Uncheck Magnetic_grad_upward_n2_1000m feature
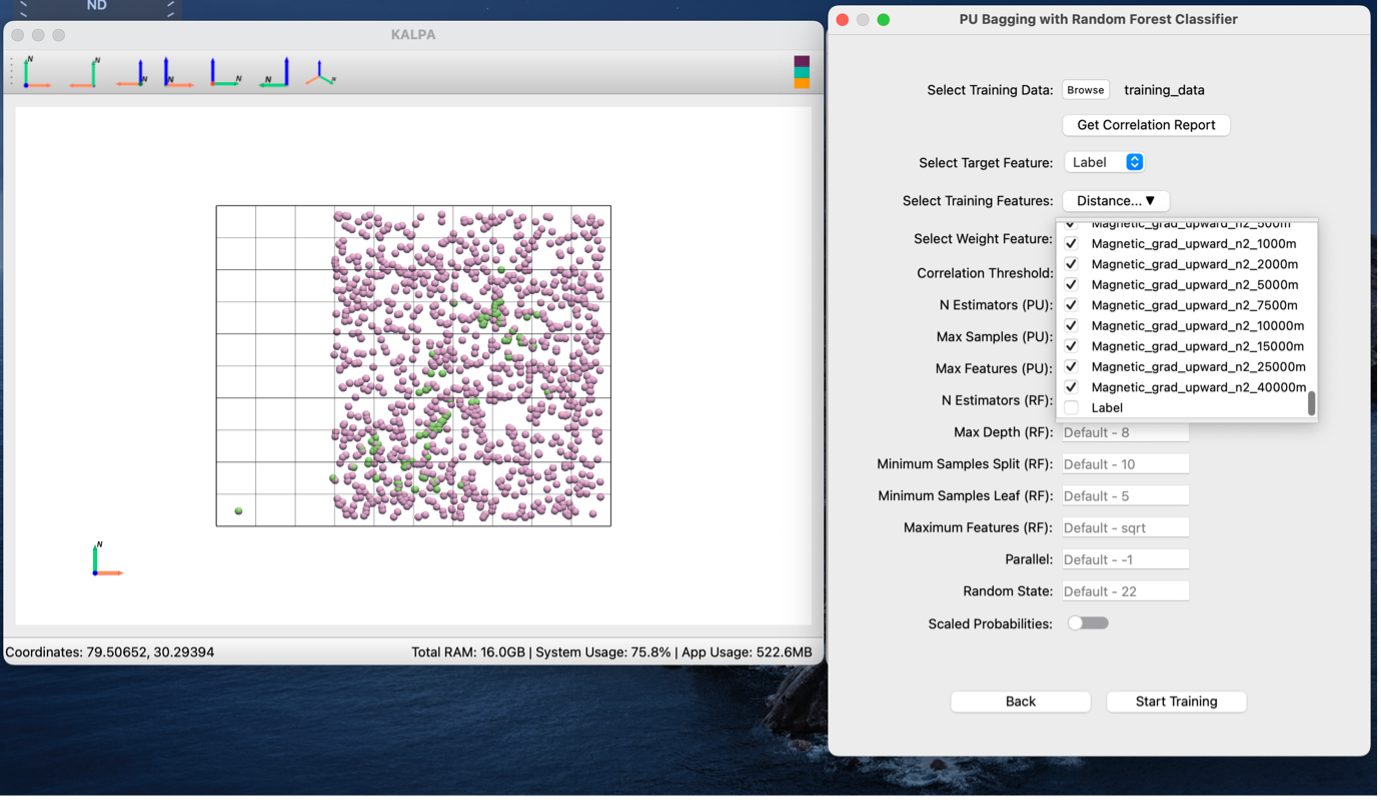Image resolution: width=1381 pixels, height=800 pixels. point(1071,244)
